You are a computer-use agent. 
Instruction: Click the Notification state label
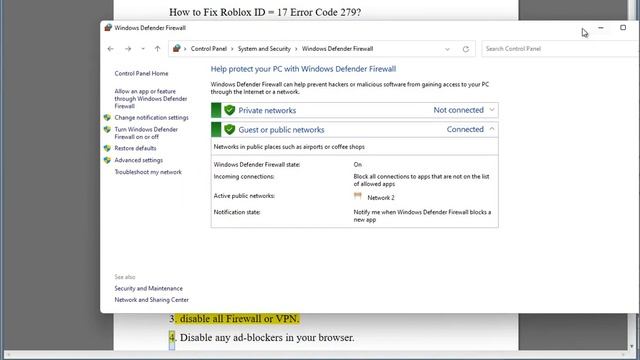pos(237,212)
